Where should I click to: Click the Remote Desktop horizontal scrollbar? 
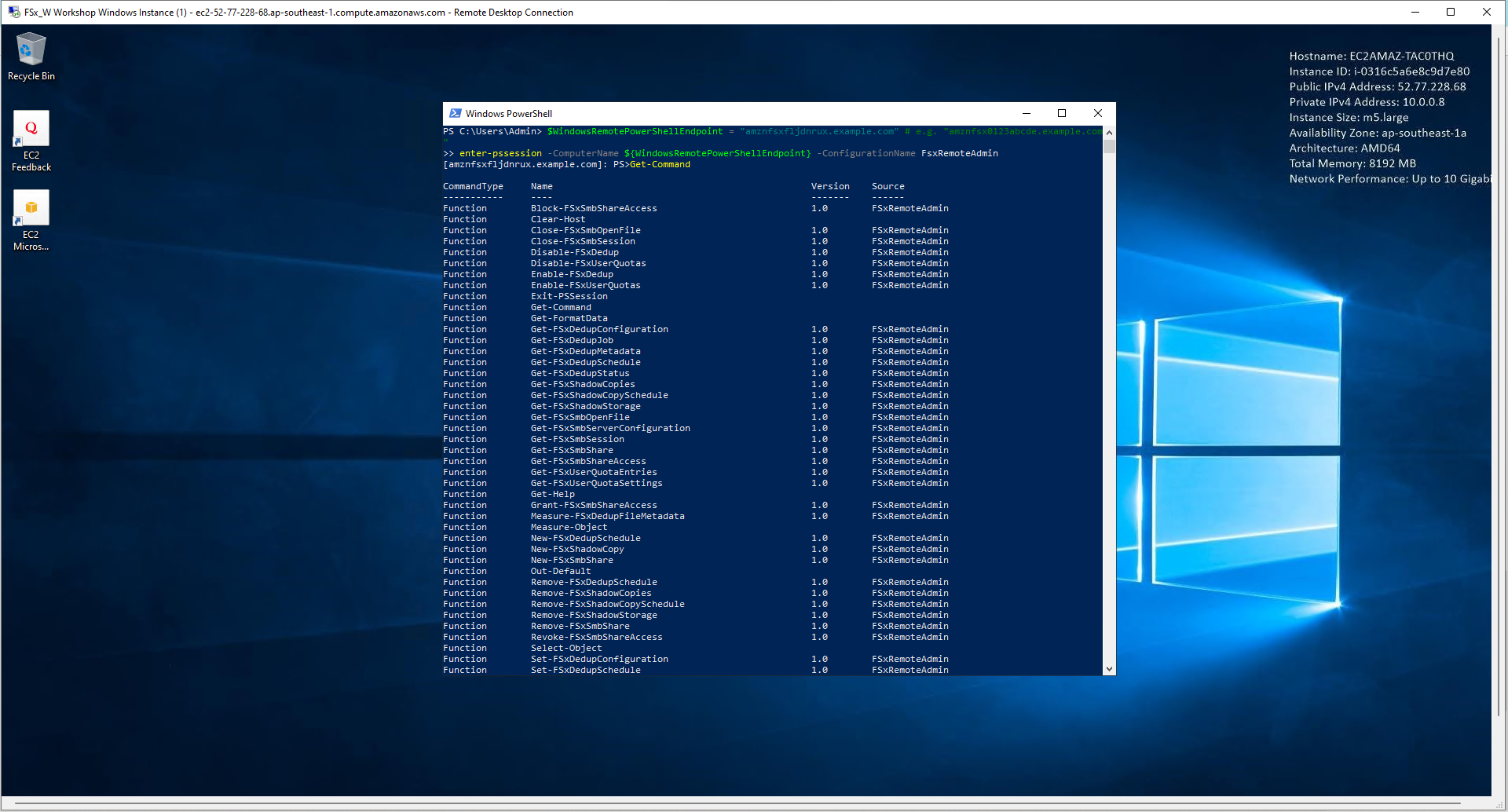(x=738, y=805)
